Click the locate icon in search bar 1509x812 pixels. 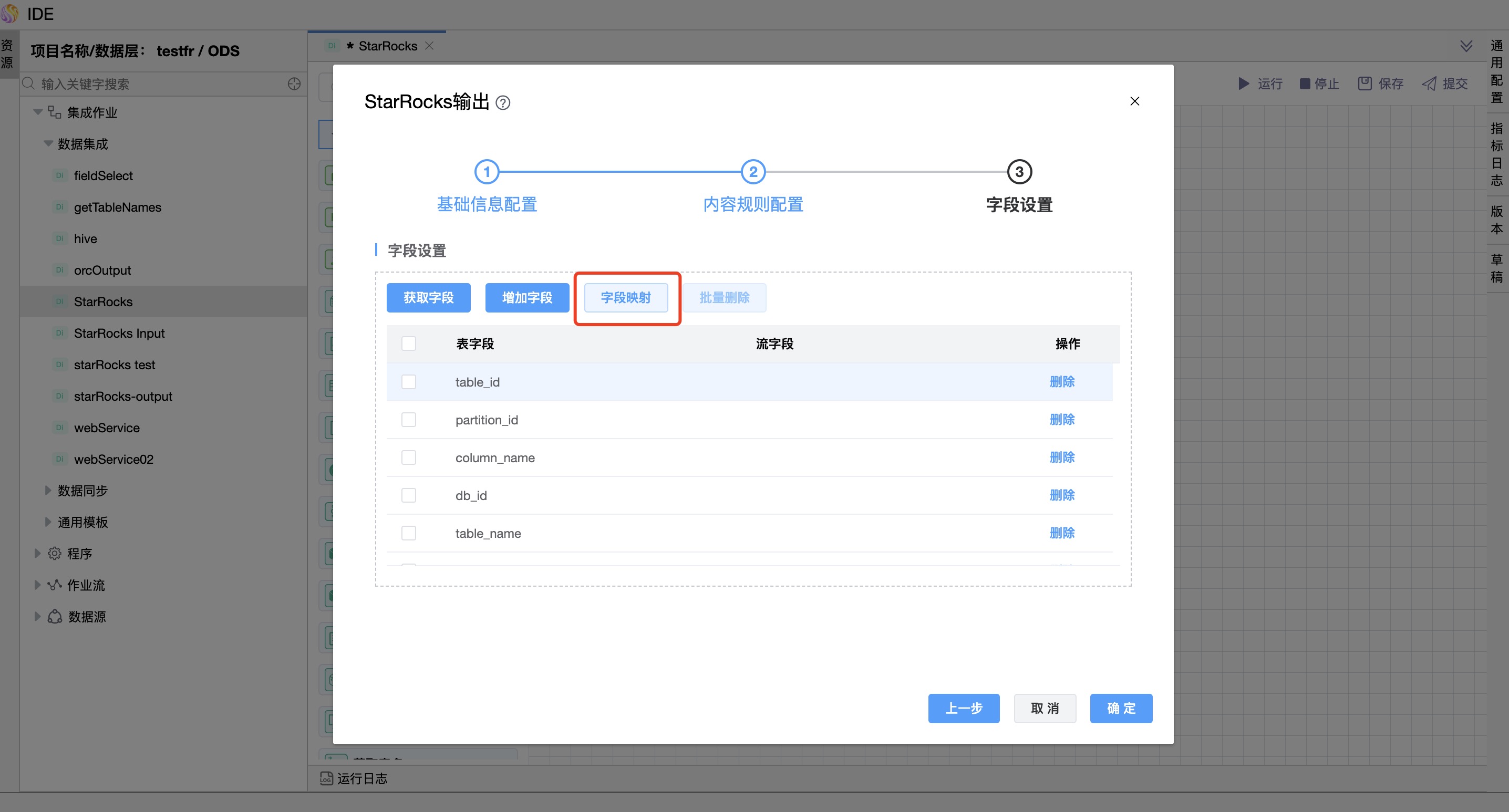pyautogui.click(x=294, y=84)
